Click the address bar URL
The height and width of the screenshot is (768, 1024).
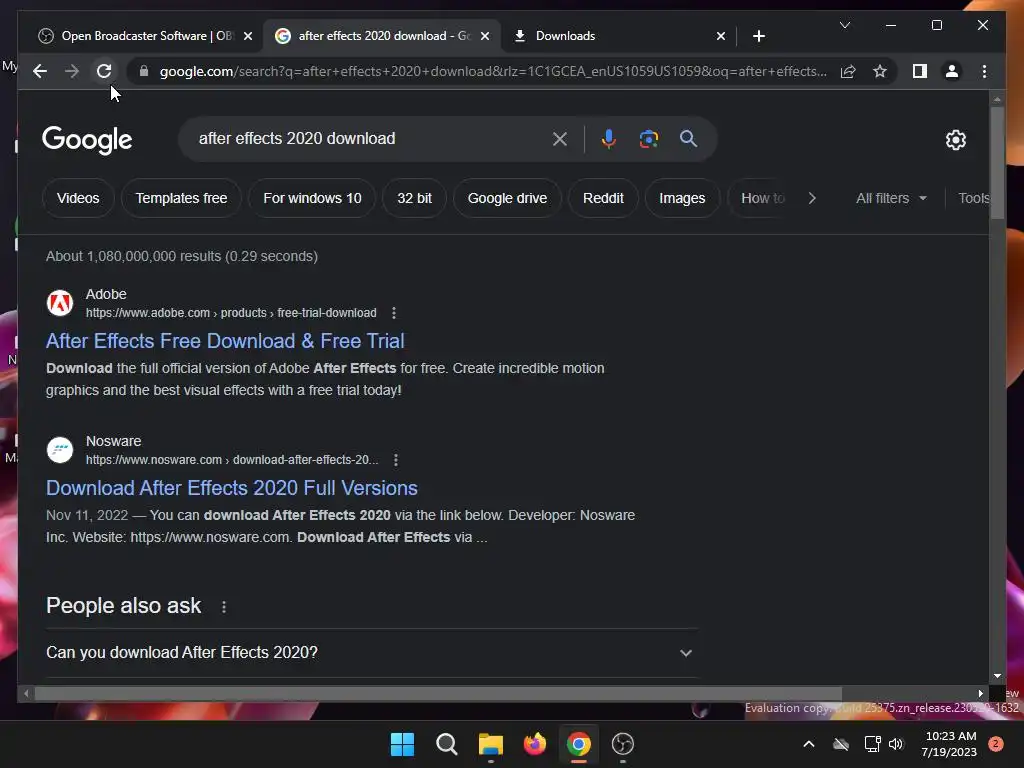click(493, 71)
